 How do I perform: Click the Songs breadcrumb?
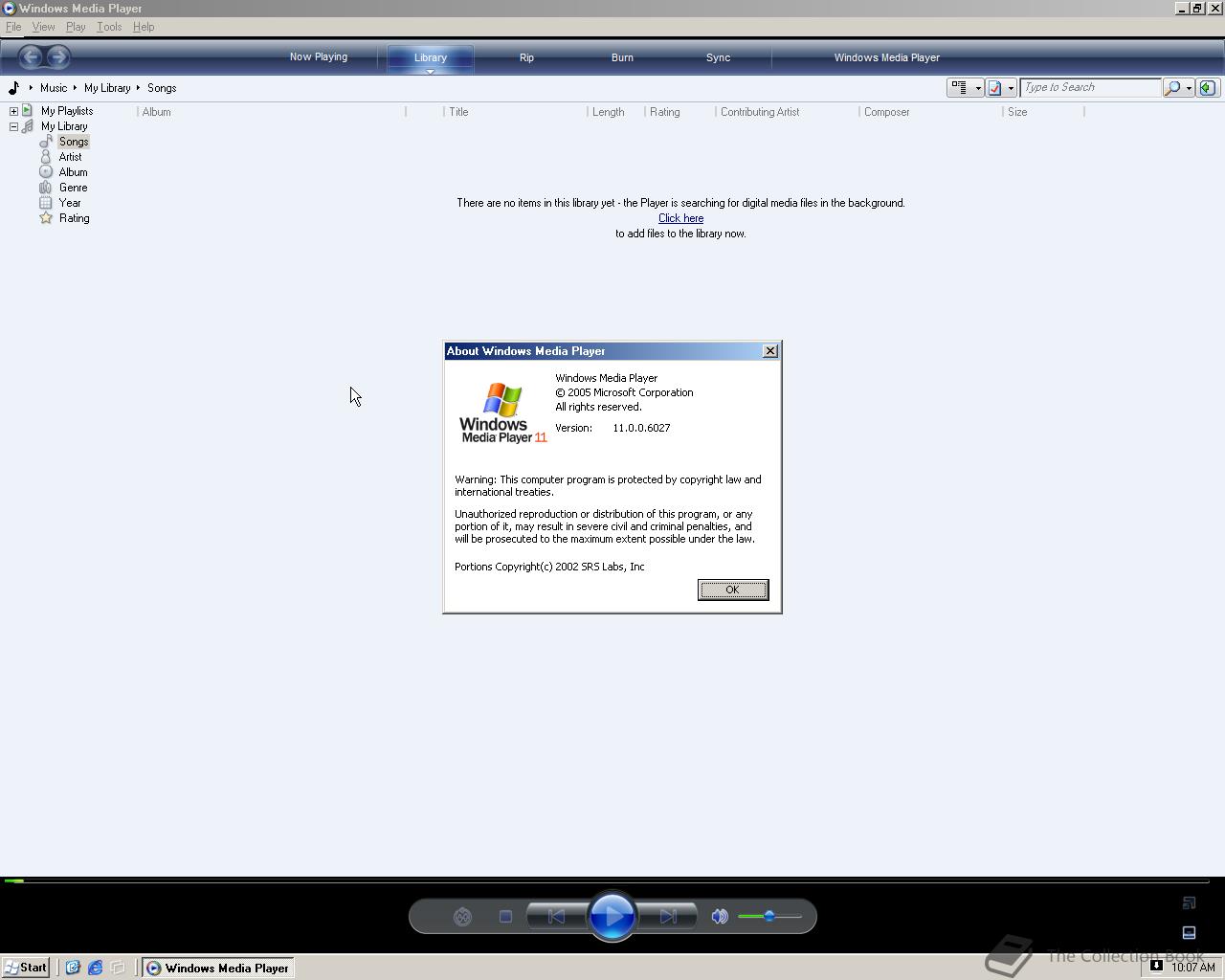(162, 88)
